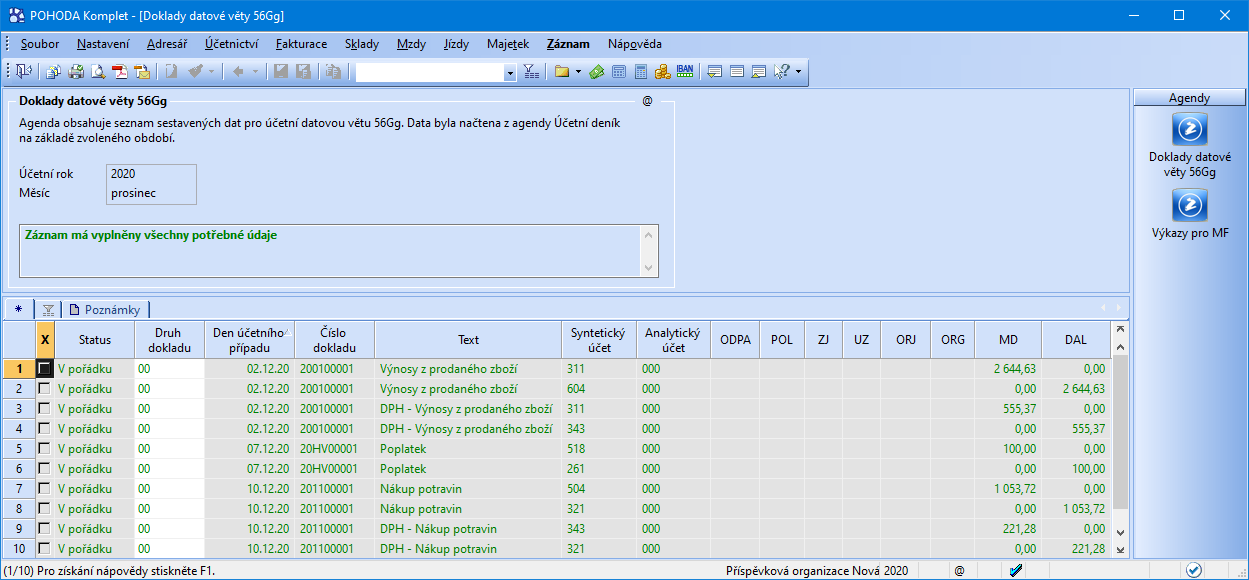
Task: Tick the checkbox in row 1
Action: 44,369
